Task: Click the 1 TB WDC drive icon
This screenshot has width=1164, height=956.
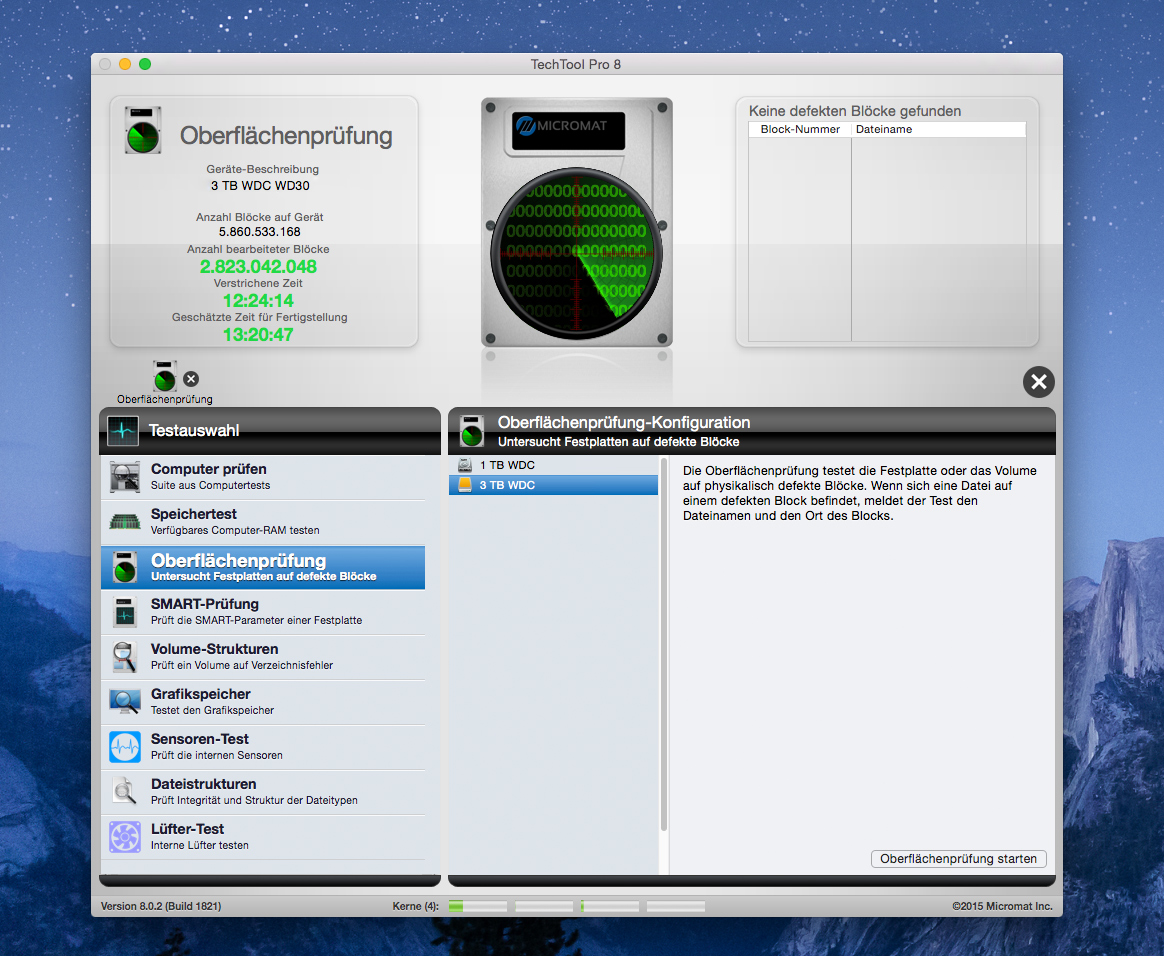Action: coord(465,465)
